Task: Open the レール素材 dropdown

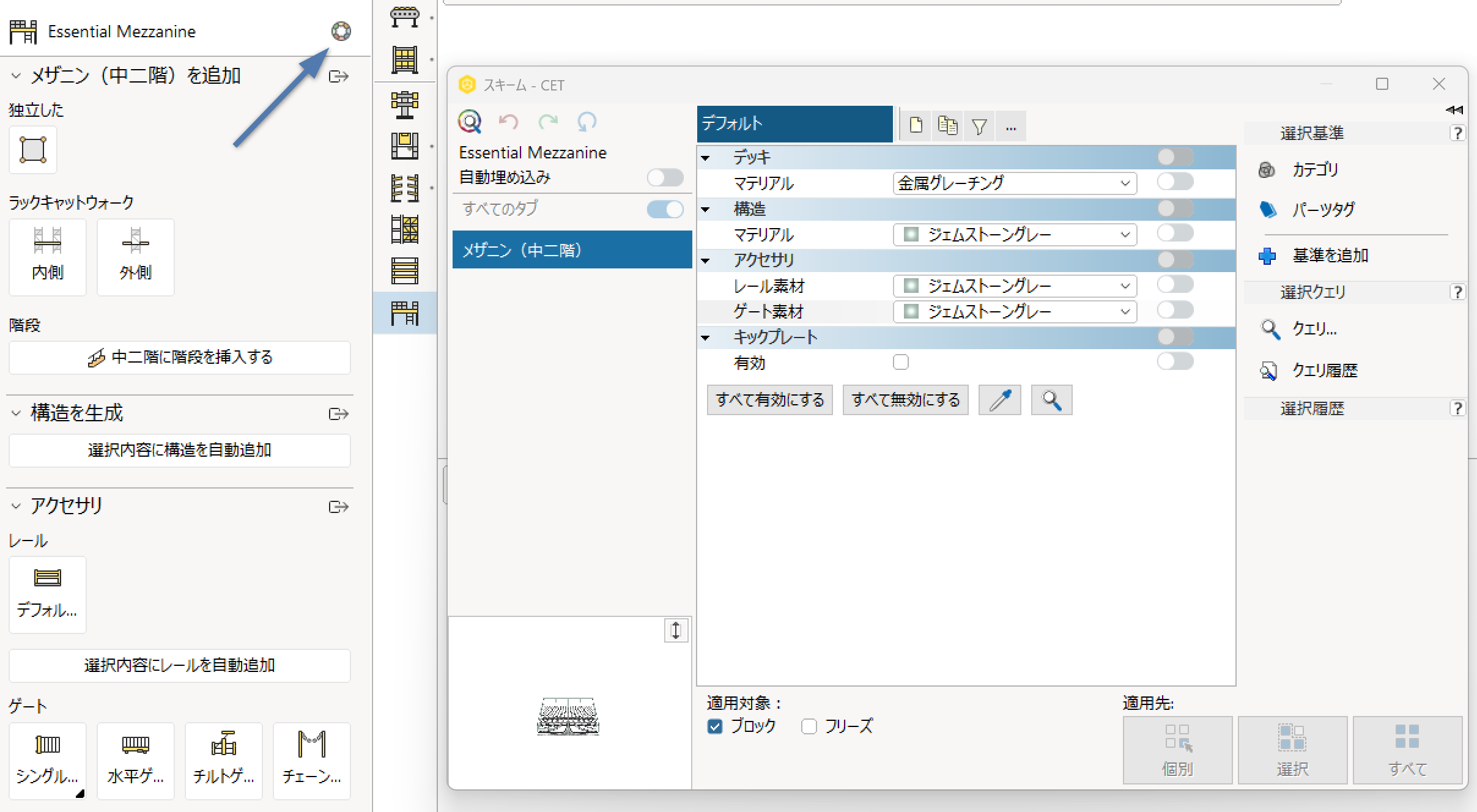Action: coord(1015,286)
